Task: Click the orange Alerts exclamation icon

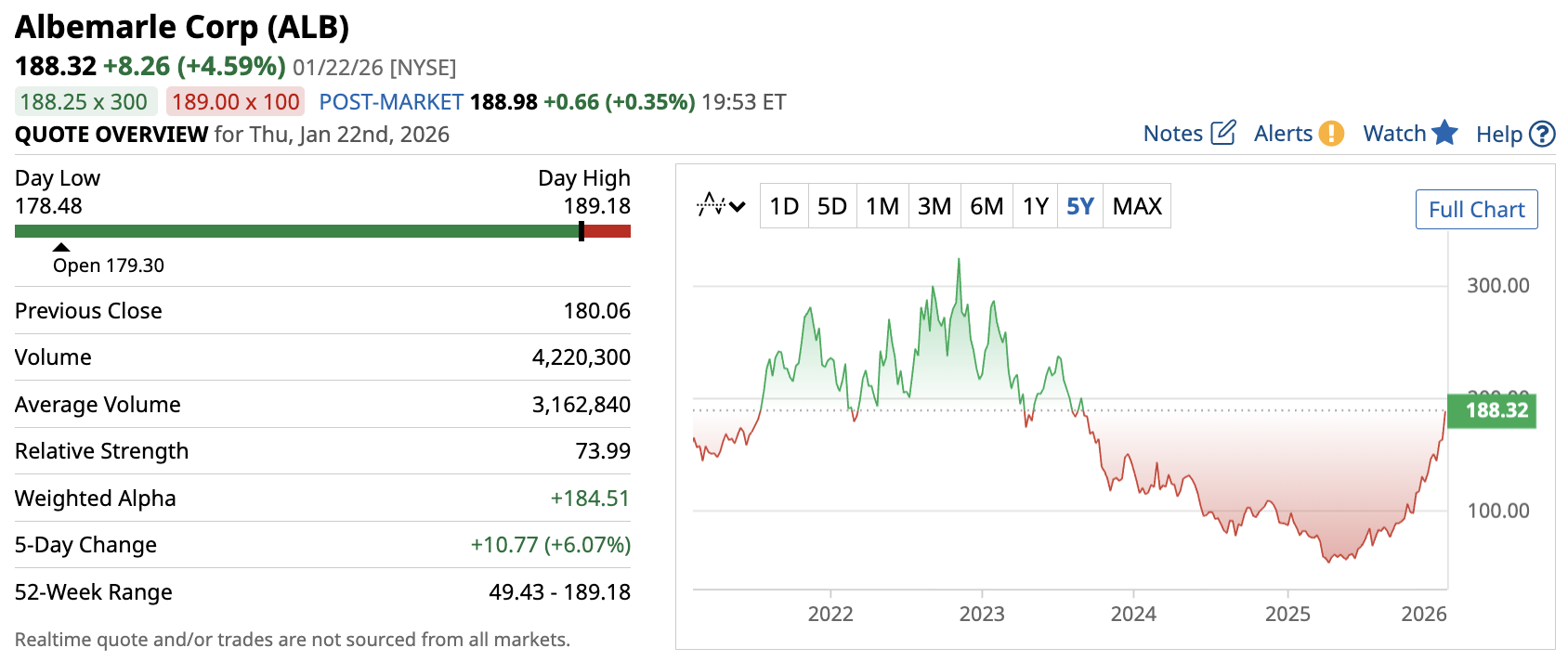Action: tap(1331, 134)
